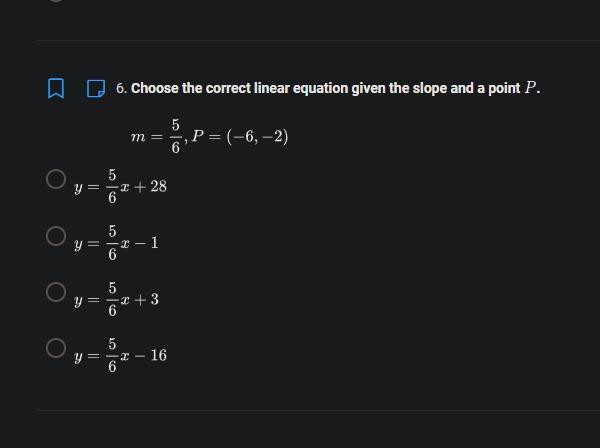Click the answer text y = 5/6x − 16

121,355
